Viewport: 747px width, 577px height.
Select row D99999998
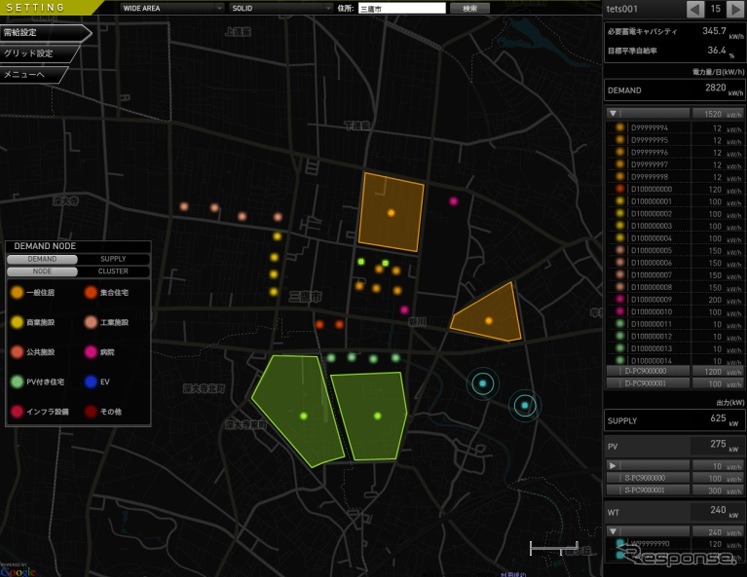click(x=675, y=177)
